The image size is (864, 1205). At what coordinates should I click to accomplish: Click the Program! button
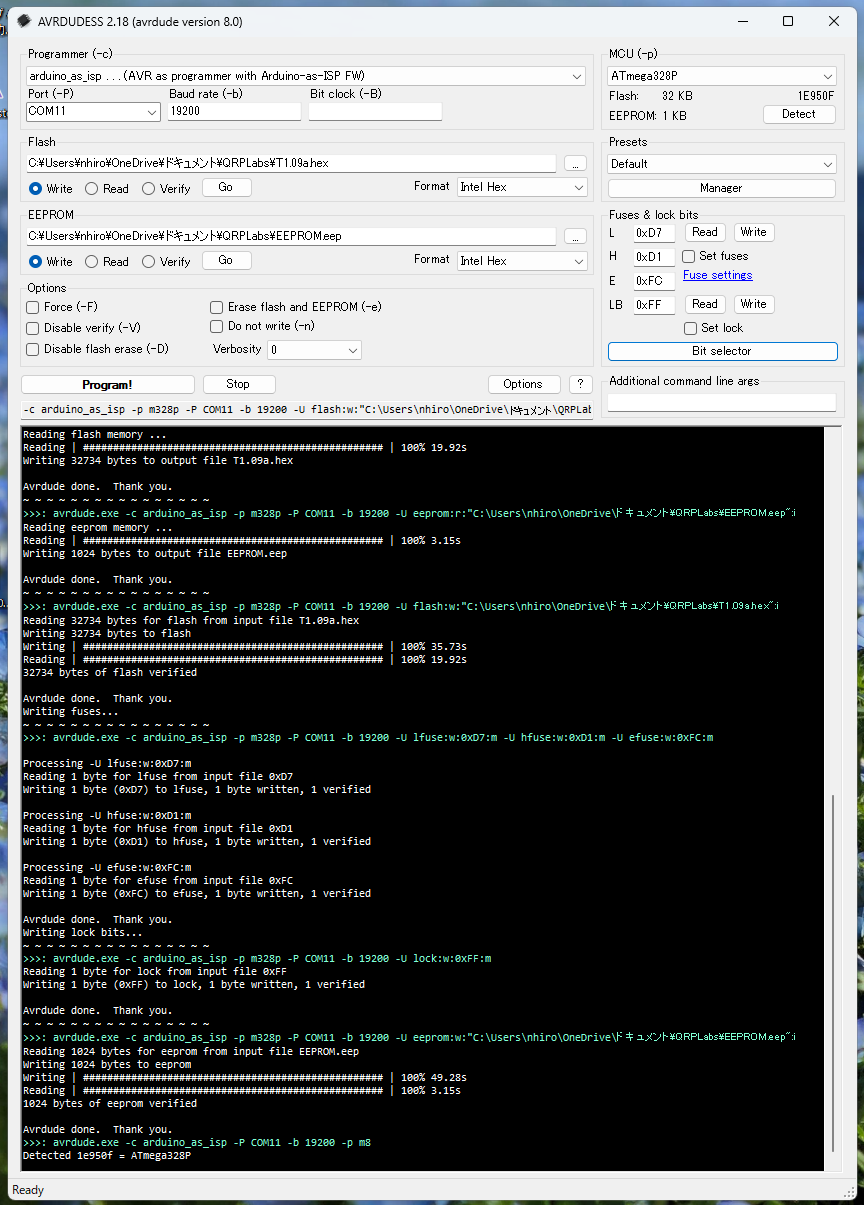click(x=108, y=385)
